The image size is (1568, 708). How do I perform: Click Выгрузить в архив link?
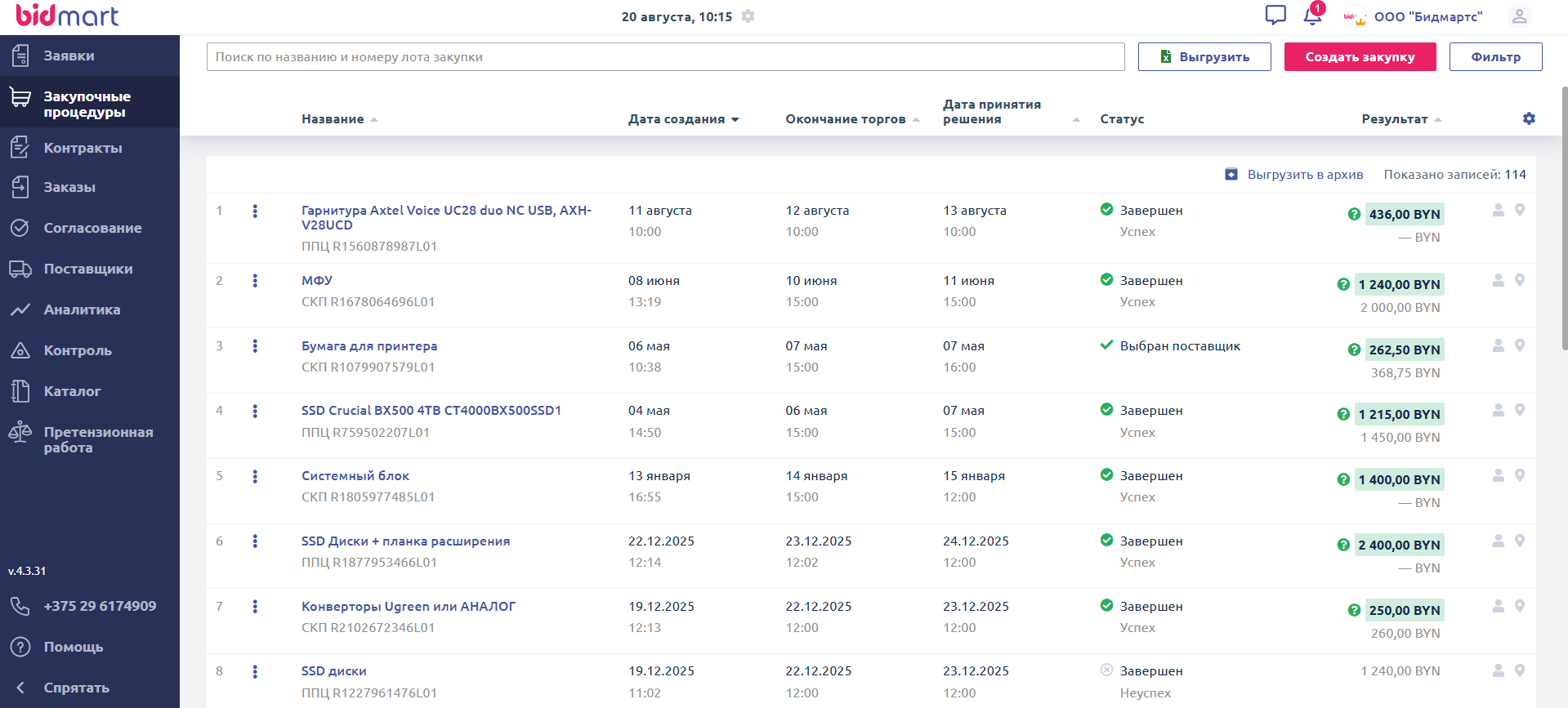point(1305,174)
